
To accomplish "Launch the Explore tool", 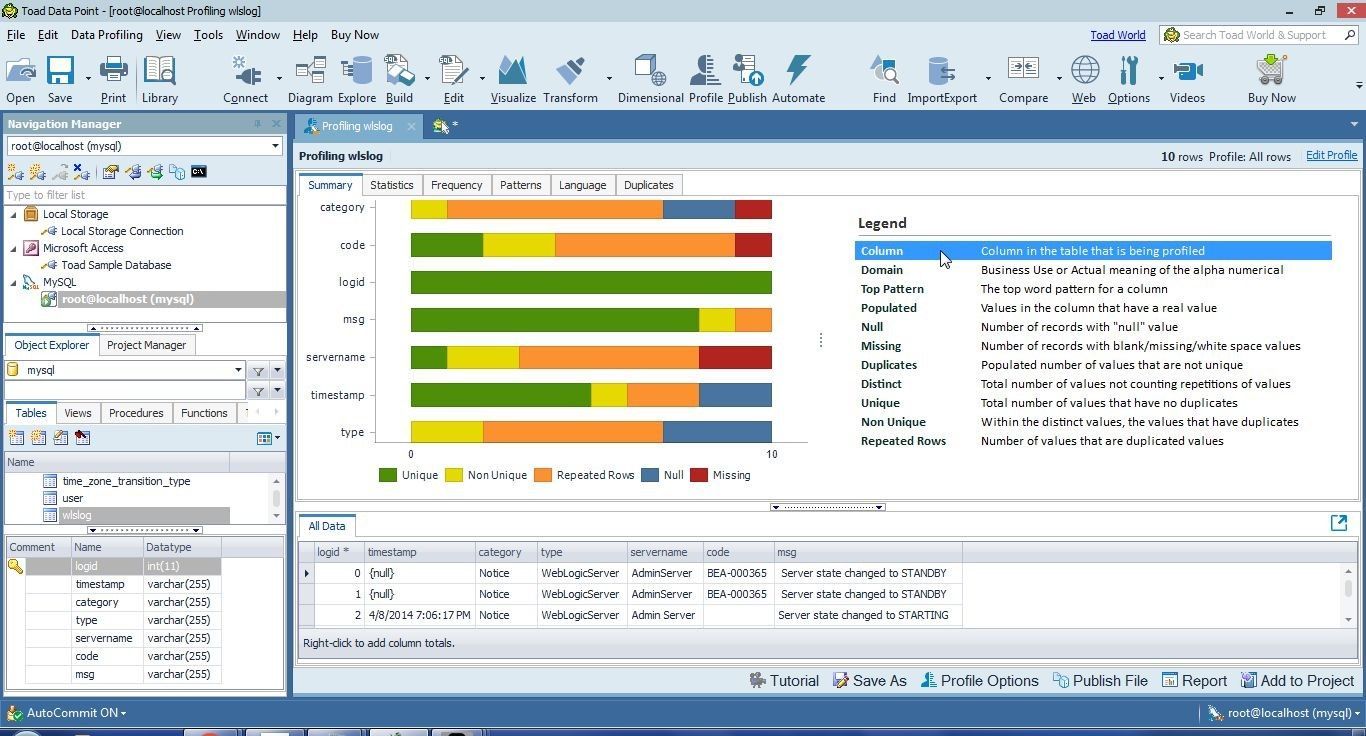I will tap(356, 79).
